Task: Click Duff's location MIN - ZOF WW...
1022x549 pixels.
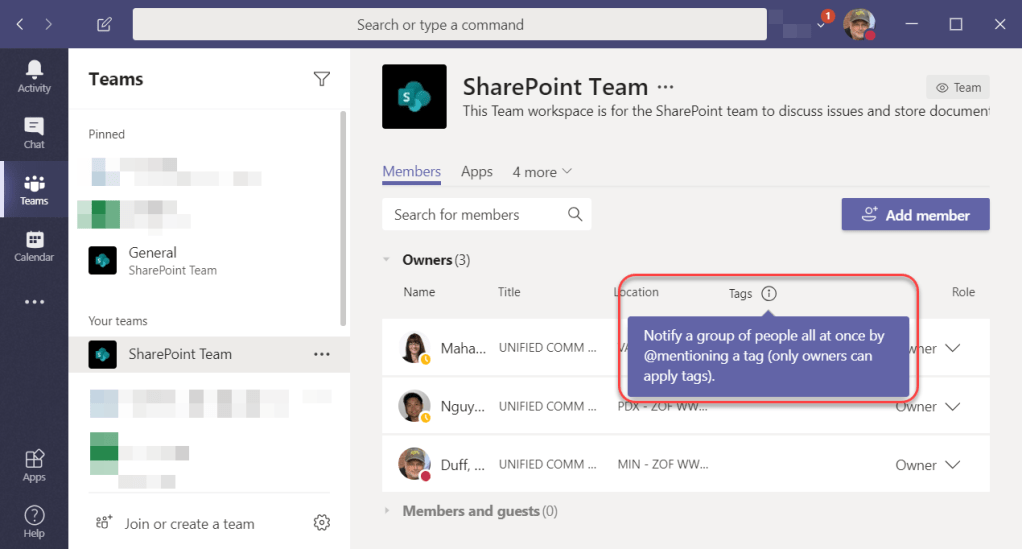Action: coord(663,464)
